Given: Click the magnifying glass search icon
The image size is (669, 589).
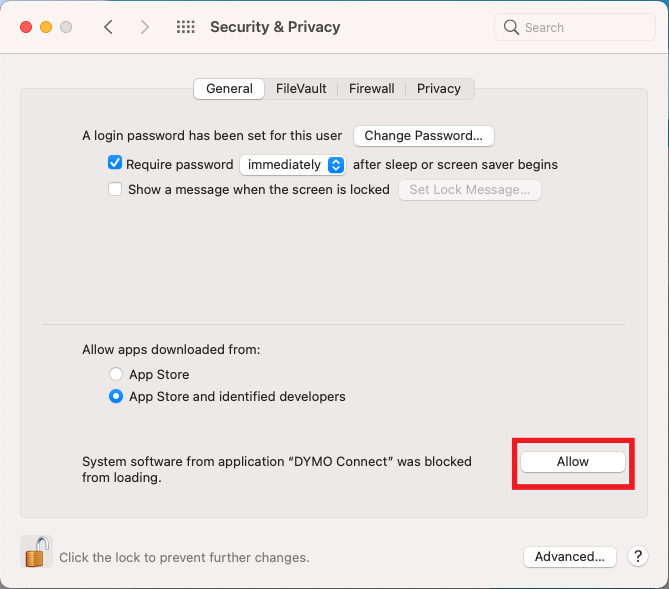Looking at the screenshot, I should point(511,27).
